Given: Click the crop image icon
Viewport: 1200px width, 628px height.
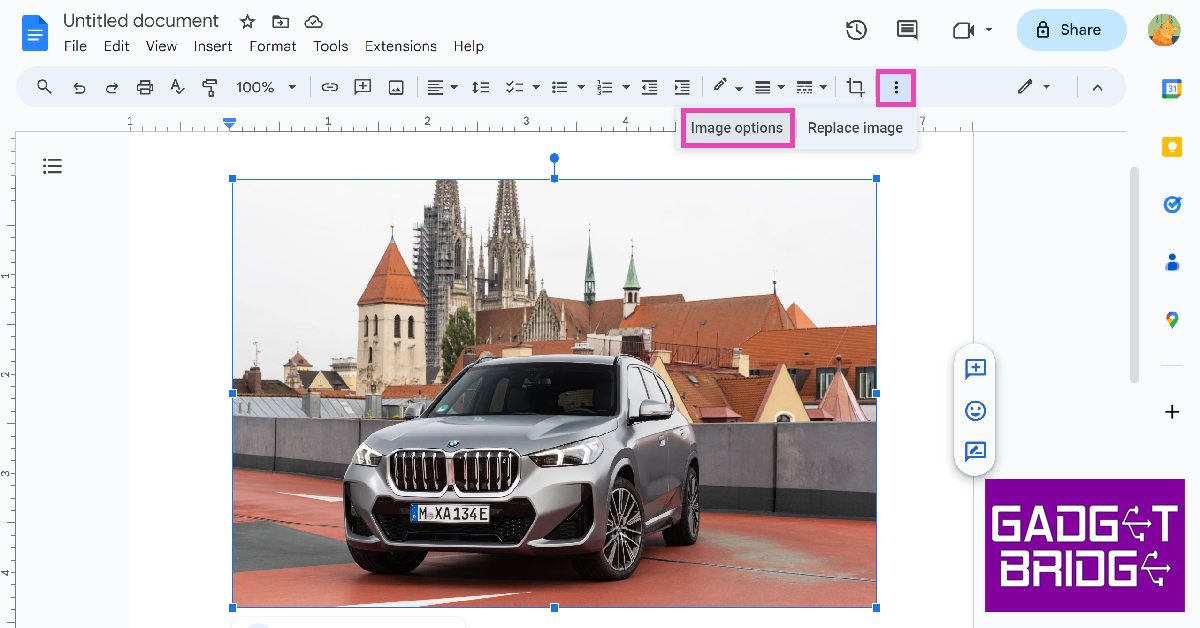Looking at the screenshot, I should [x=855, y=87].
